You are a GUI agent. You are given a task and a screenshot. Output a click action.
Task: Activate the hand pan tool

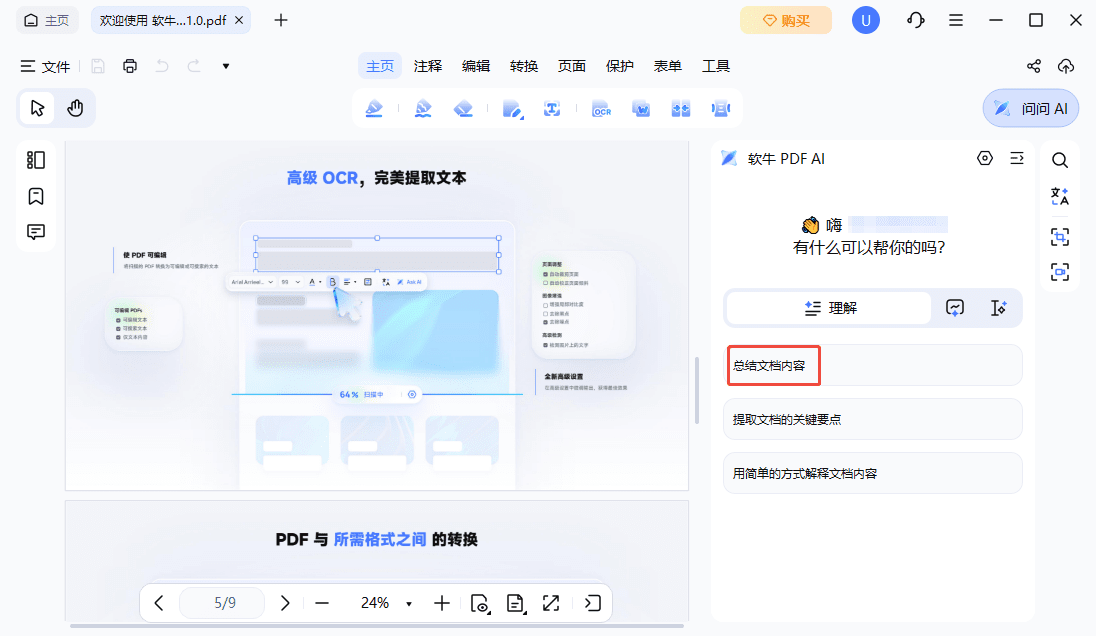[75, 108]
